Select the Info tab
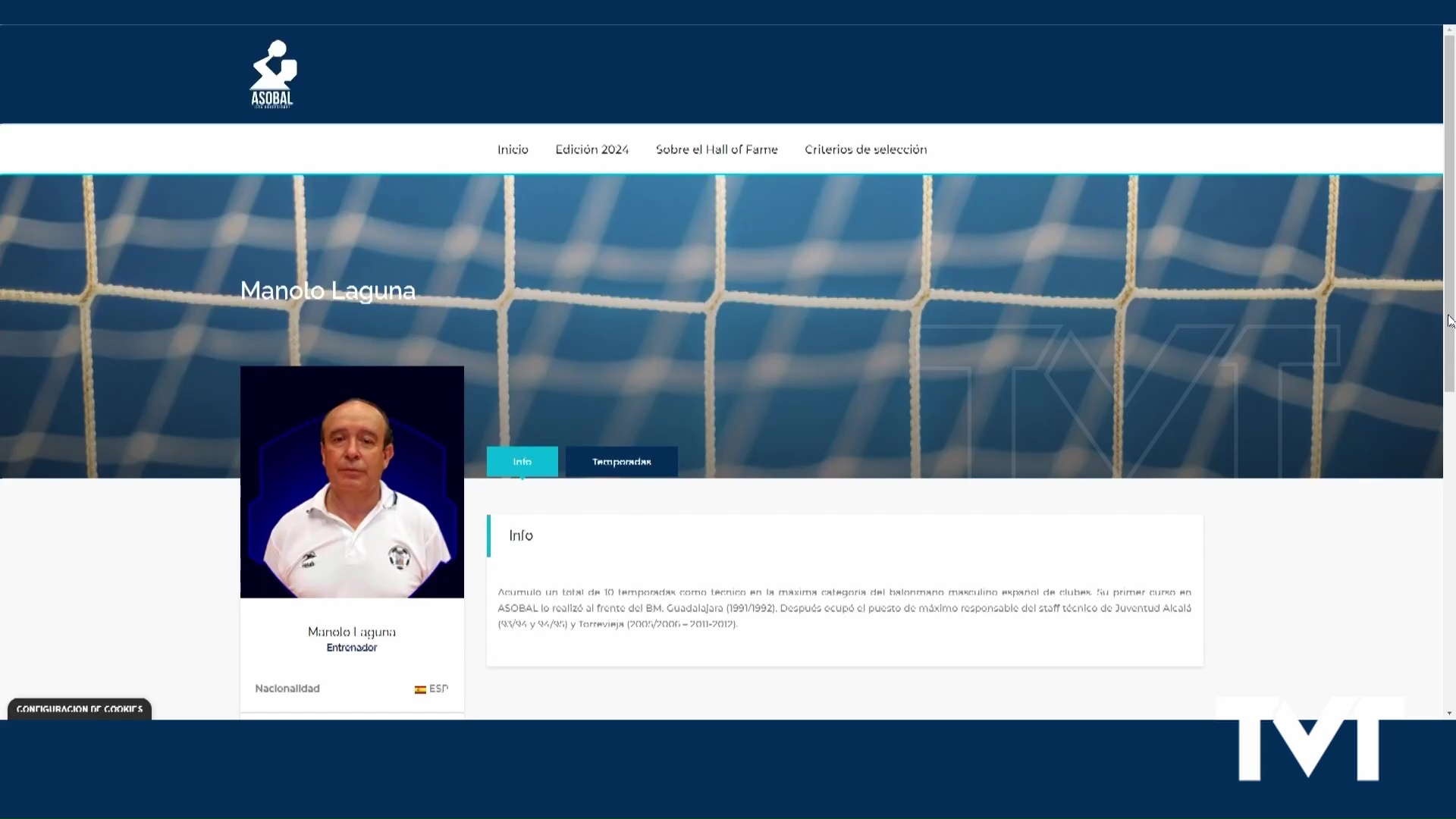Image resolution: width=1456 pixels, height=819 pixels. (x=522, y=462)
